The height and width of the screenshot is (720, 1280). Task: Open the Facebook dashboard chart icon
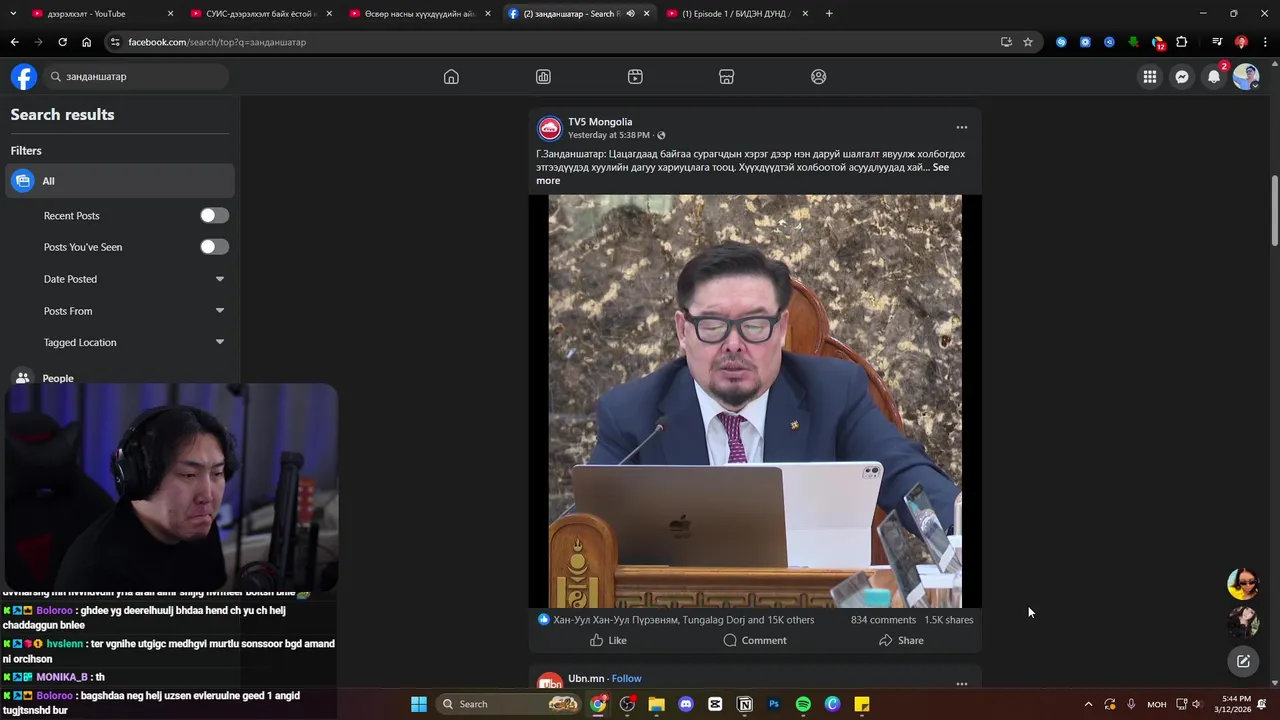pos(543,77)
